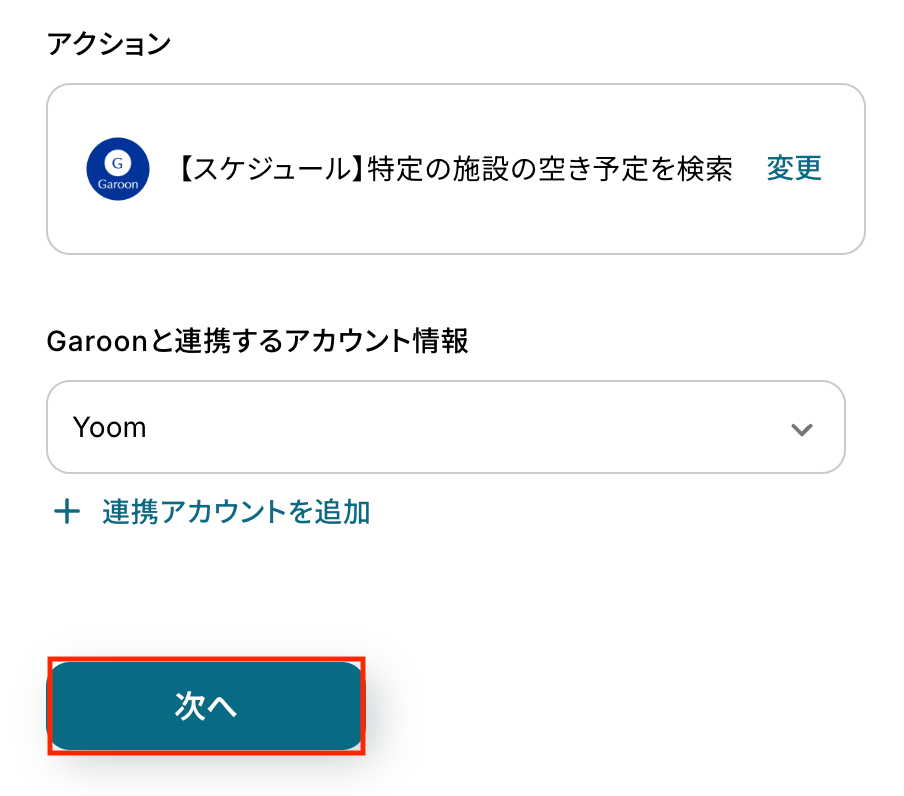Image resolution: width=904 pixels, height=796 pixels.
Task: Select the Yoom text in the account combo box
Action: 110,428
